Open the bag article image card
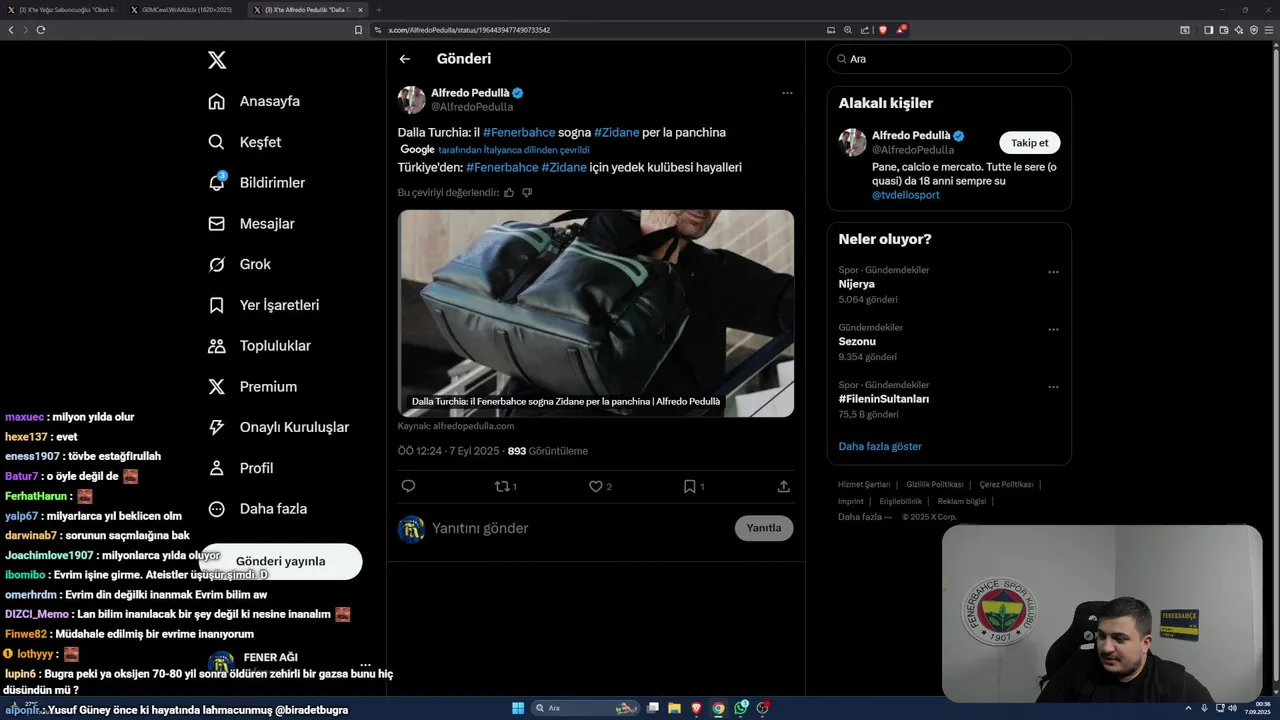Image resolution: width=1280 pixels, height=720 pixels. click(x=596, y=313)
